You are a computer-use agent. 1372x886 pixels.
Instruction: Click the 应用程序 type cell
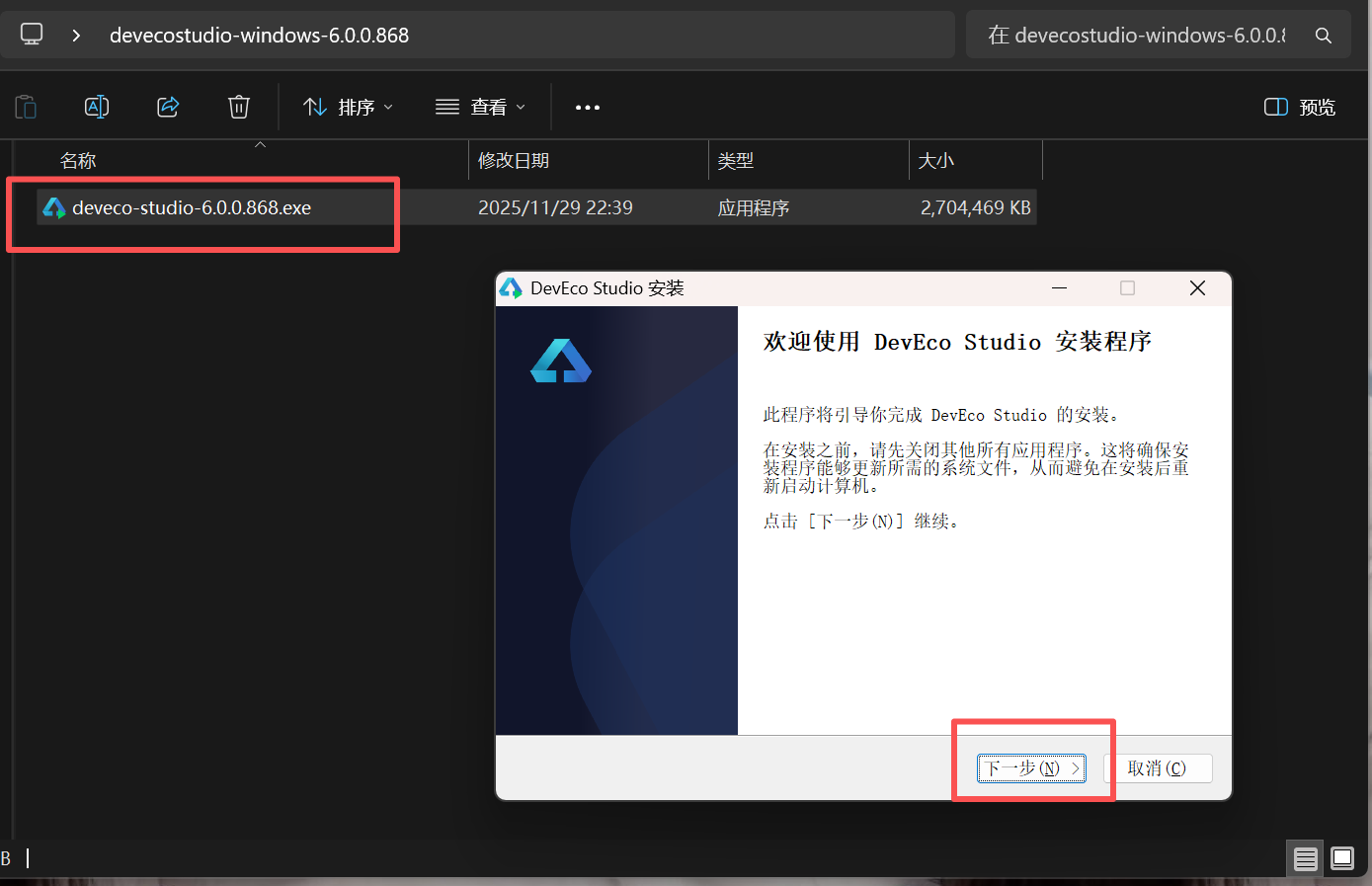click(x=754, y=207)
